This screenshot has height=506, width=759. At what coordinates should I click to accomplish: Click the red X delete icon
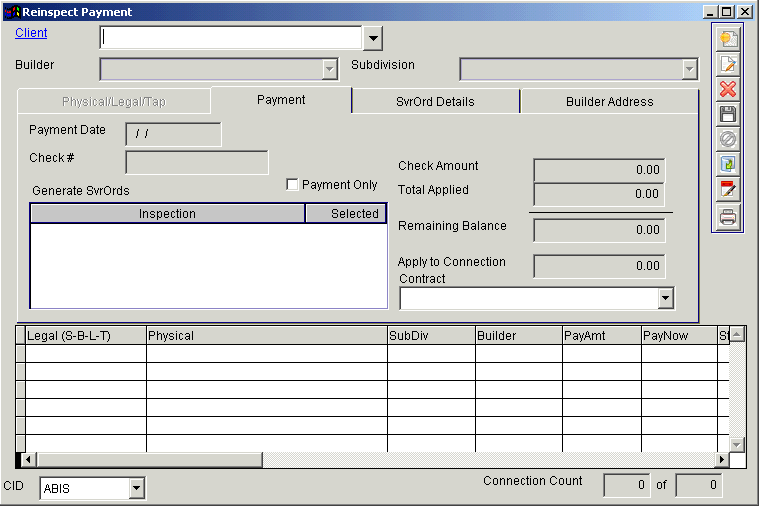(x=728, y=89)
